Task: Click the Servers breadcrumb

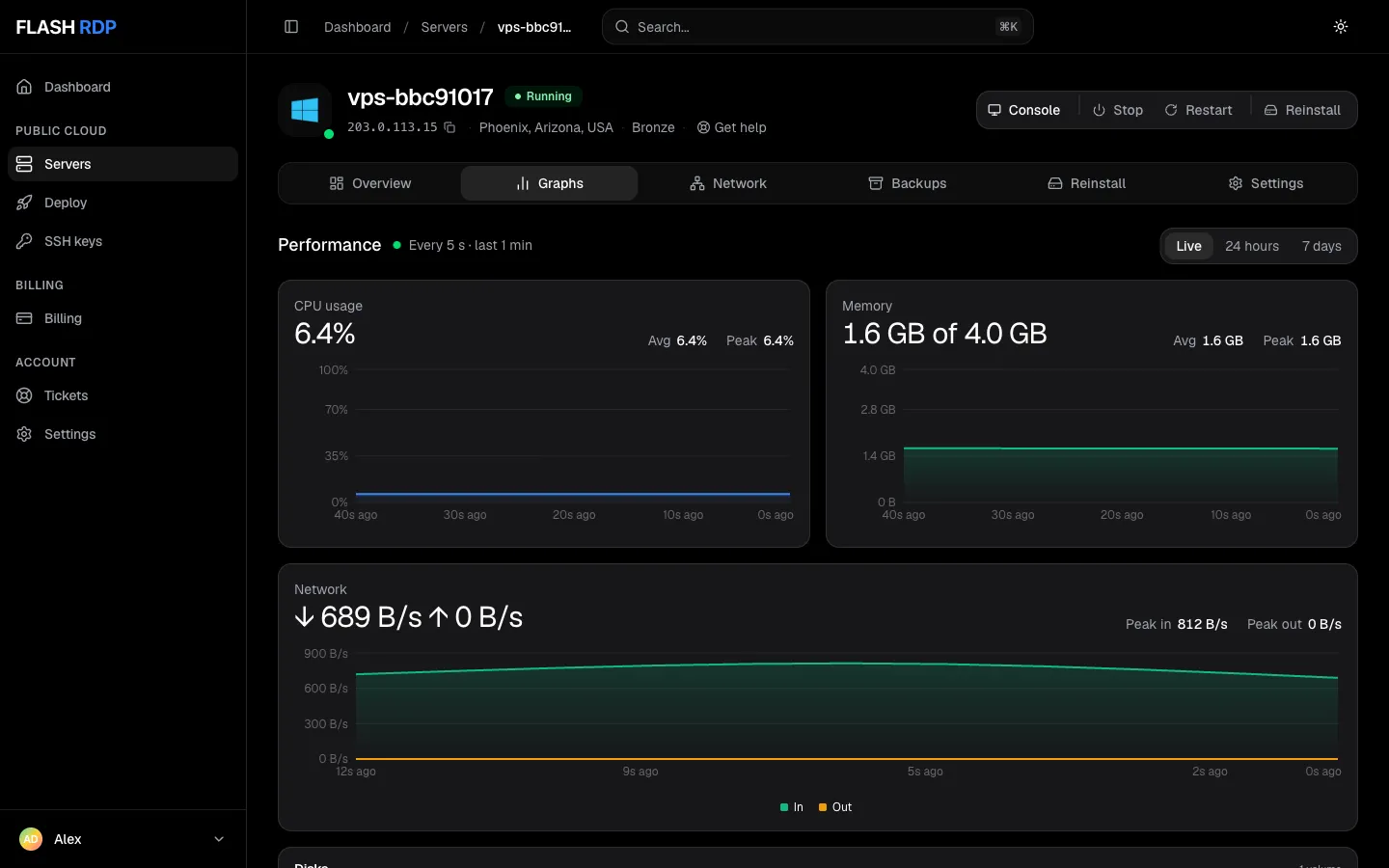Action: tap(445, 27)
